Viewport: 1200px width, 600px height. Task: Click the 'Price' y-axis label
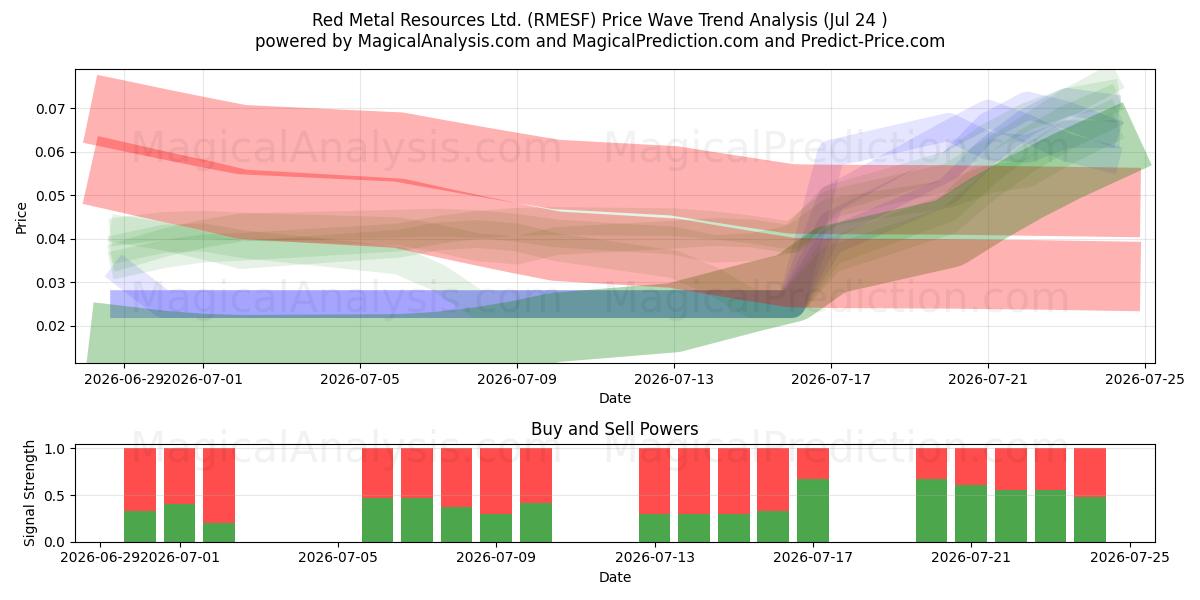(x=22, y=217)
